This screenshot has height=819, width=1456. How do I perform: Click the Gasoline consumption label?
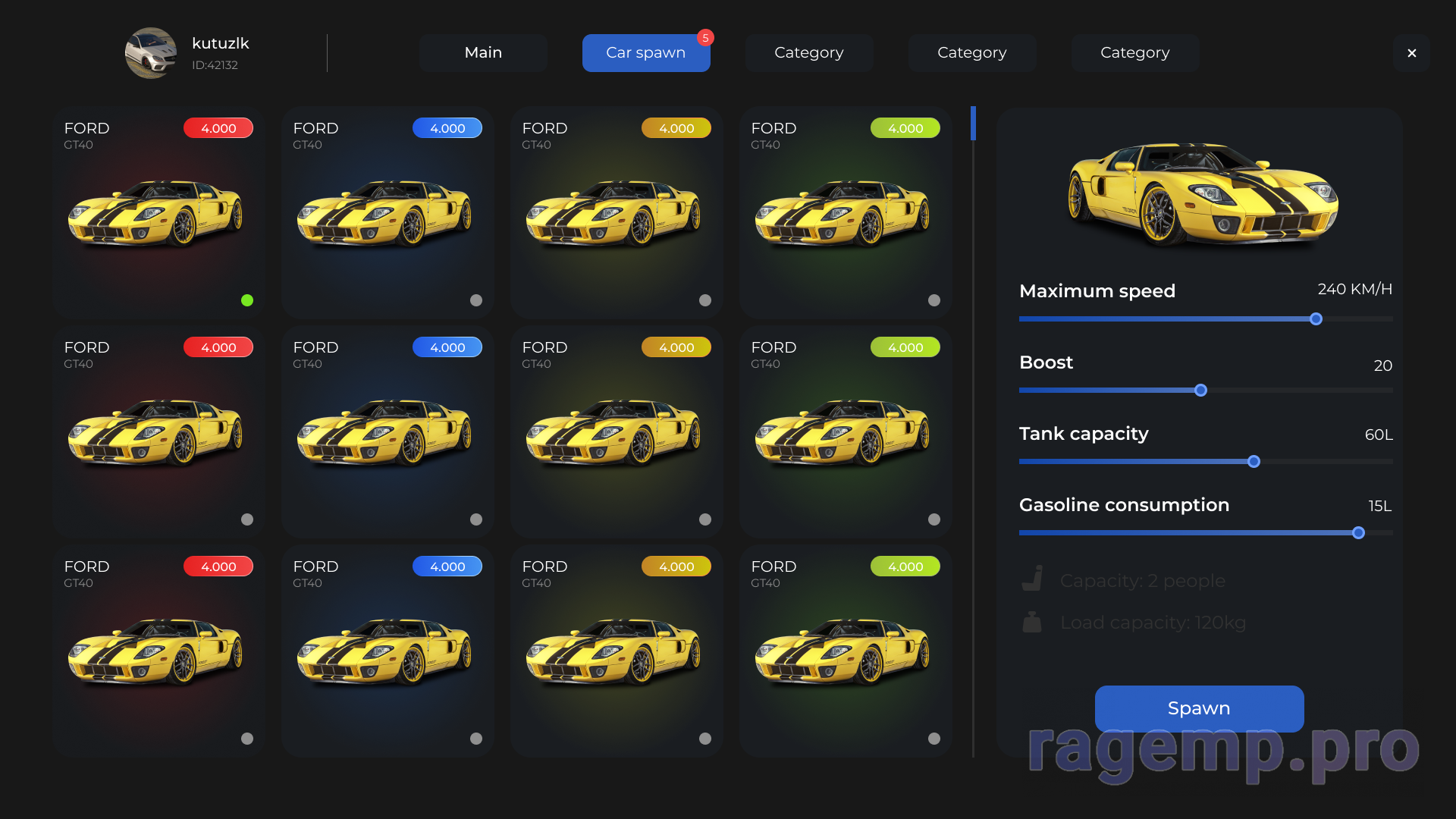(x=1124, y=505)
